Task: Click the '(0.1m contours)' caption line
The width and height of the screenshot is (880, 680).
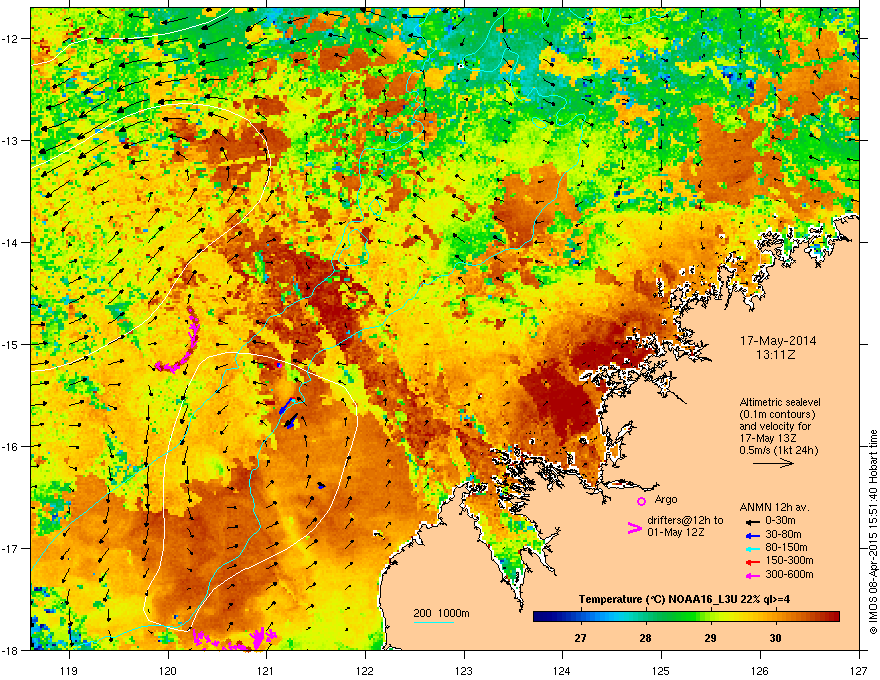Action: tap(777, 415)
